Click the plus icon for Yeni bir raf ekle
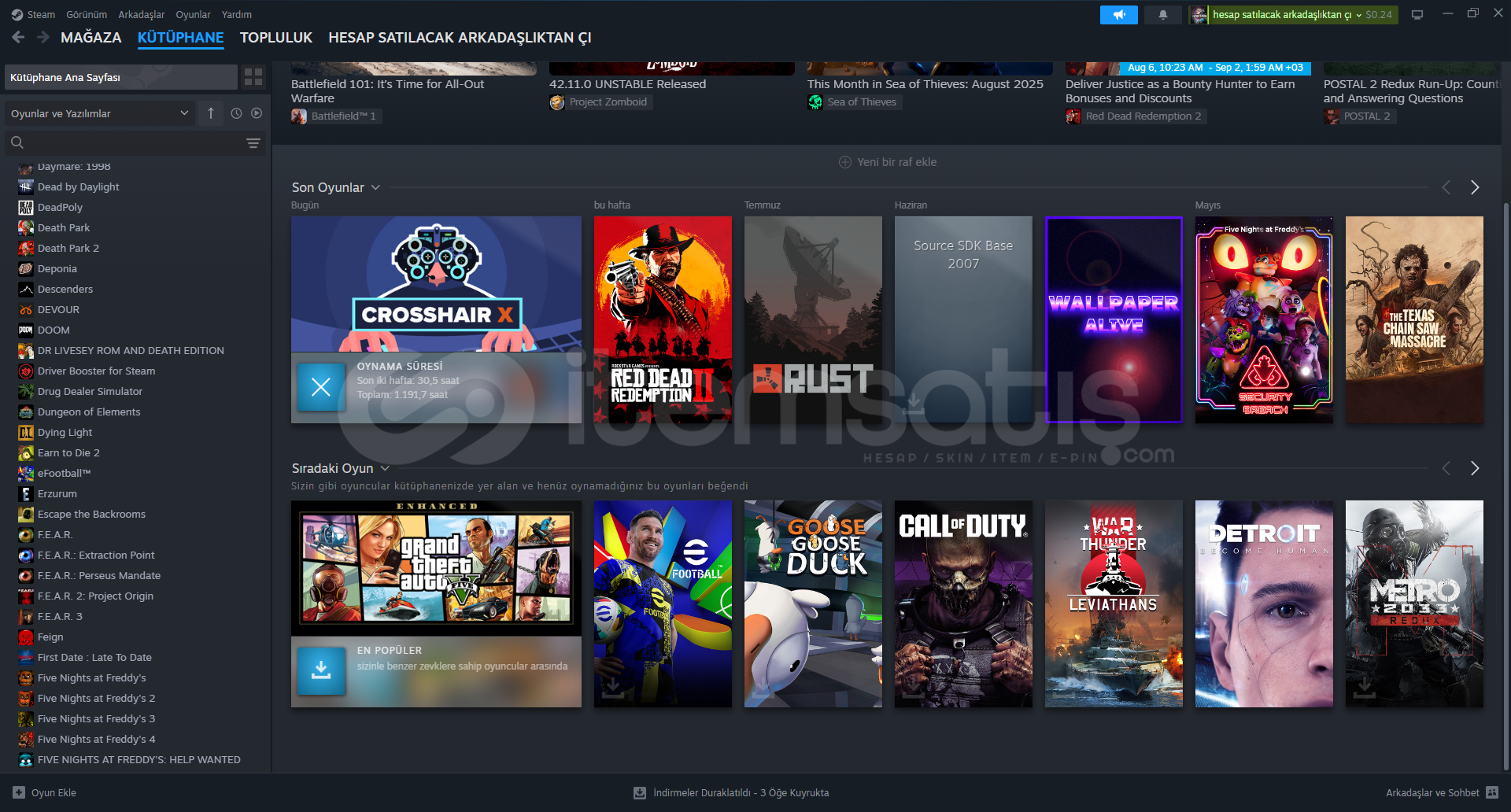Viewport: 1511px width, 812px height. click(845, 162)
